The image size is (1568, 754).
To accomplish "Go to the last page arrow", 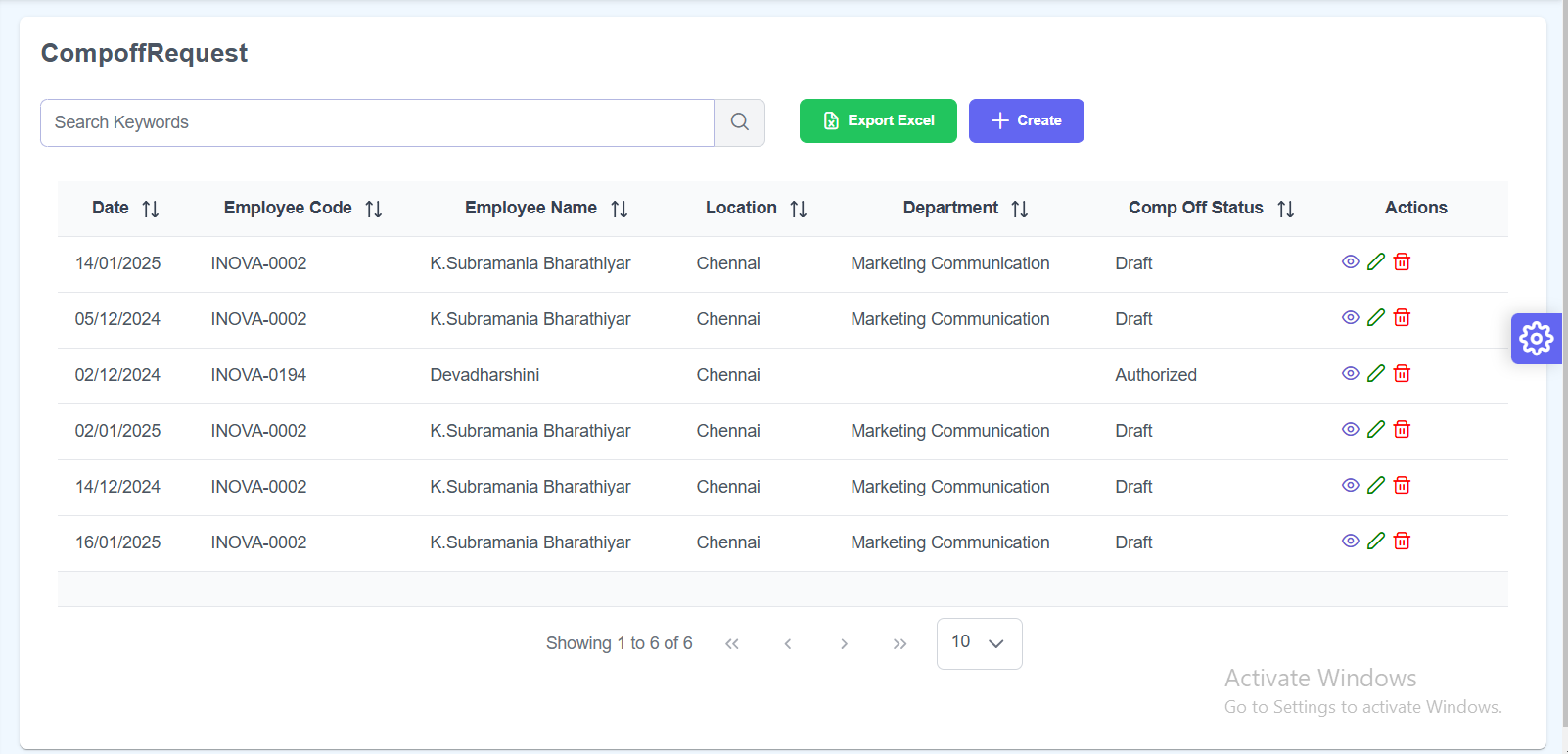I will (x=899, y=643).
